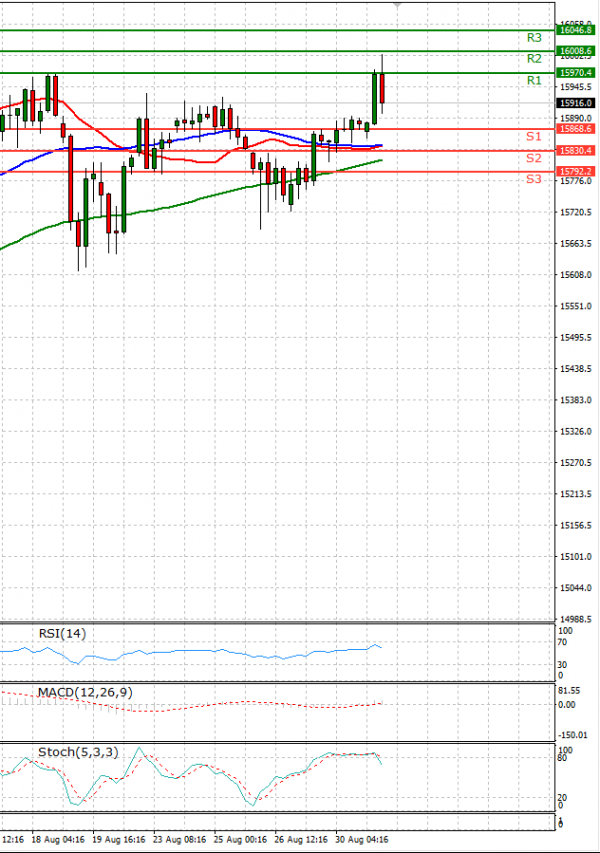600x853 pixels.
Task: Click the Stoch scale value 20
Action: [x=562, y=798]
